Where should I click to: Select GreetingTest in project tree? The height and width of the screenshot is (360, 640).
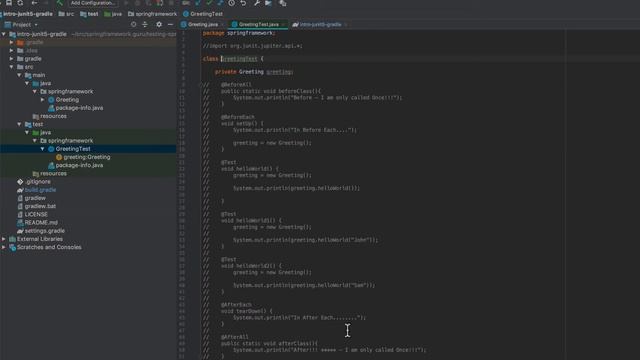coord(73,149)
